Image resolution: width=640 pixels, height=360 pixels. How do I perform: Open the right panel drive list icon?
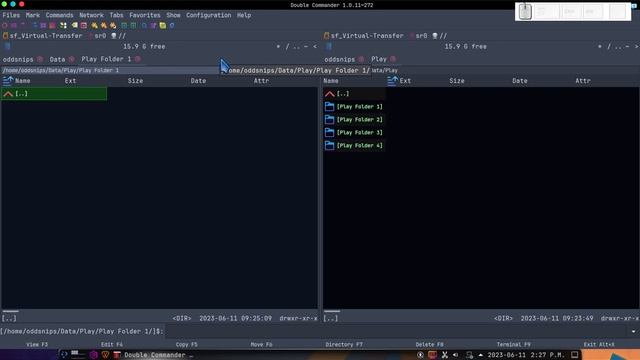(x=329, y=47)
